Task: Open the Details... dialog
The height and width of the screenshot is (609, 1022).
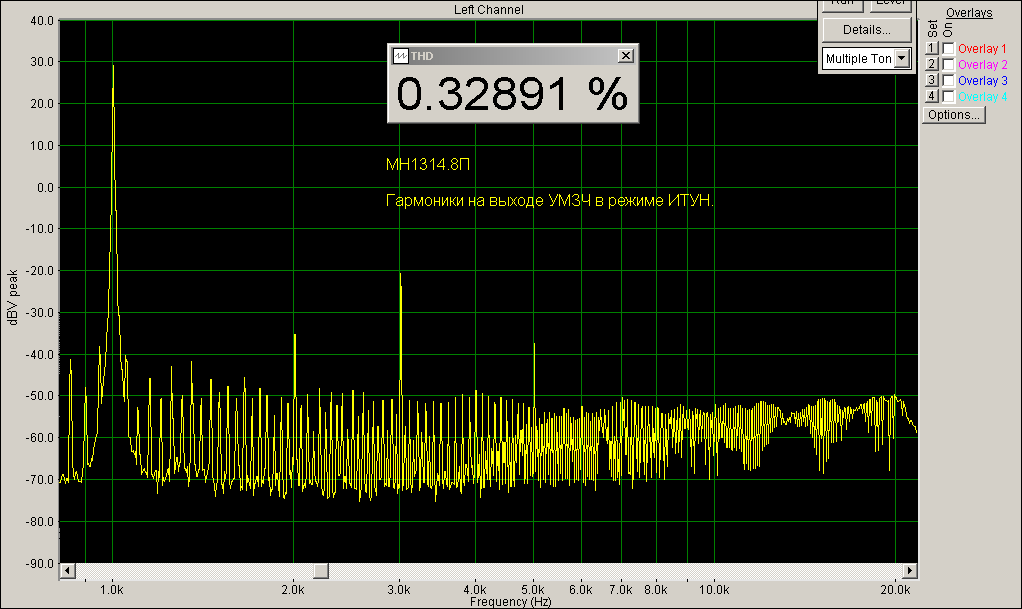Action: point(866,30)
